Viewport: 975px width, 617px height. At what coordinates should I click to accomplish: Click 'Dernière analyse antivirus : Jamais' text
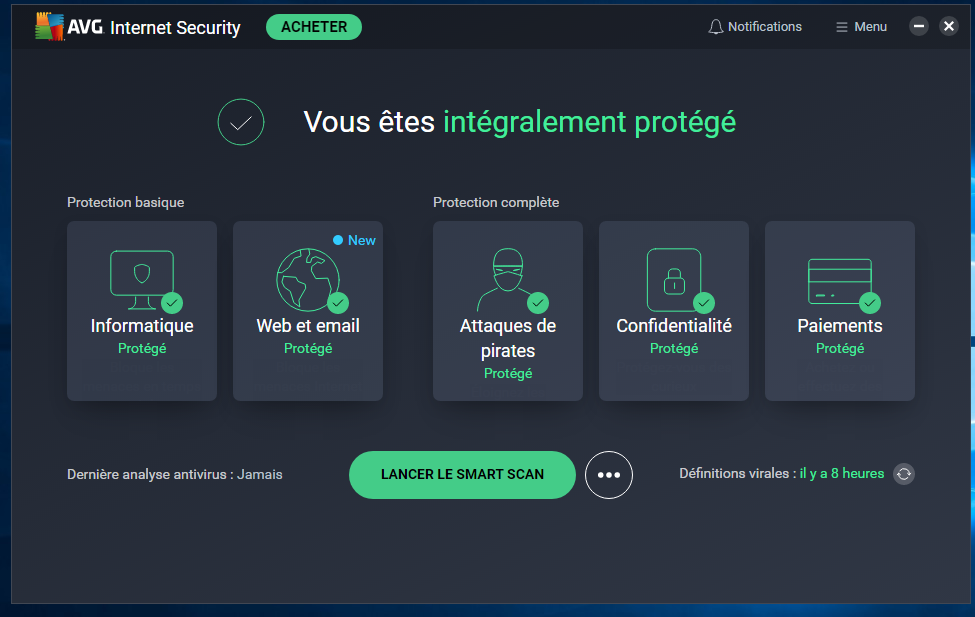pyautogui.click(x=175, y=475)
